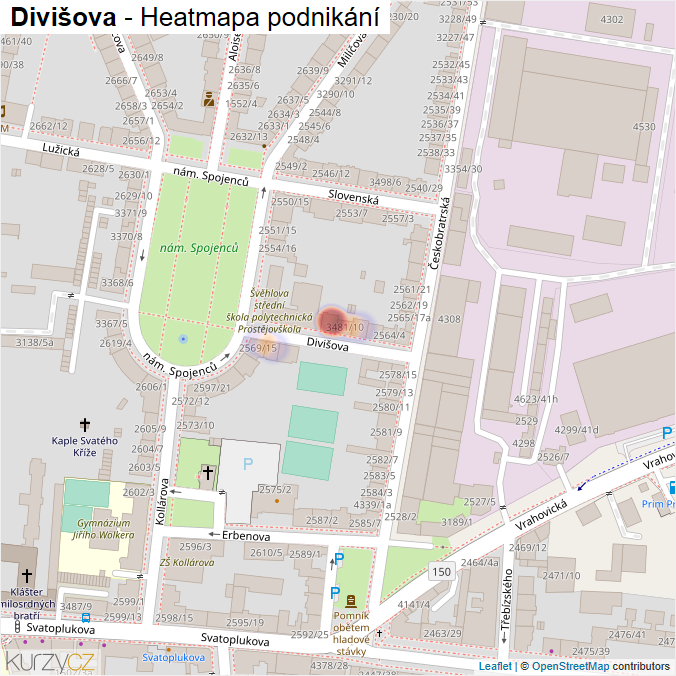Open the Leaflet attribution link
The height and width of the screenshot is (676, 676).
point(495,666)
